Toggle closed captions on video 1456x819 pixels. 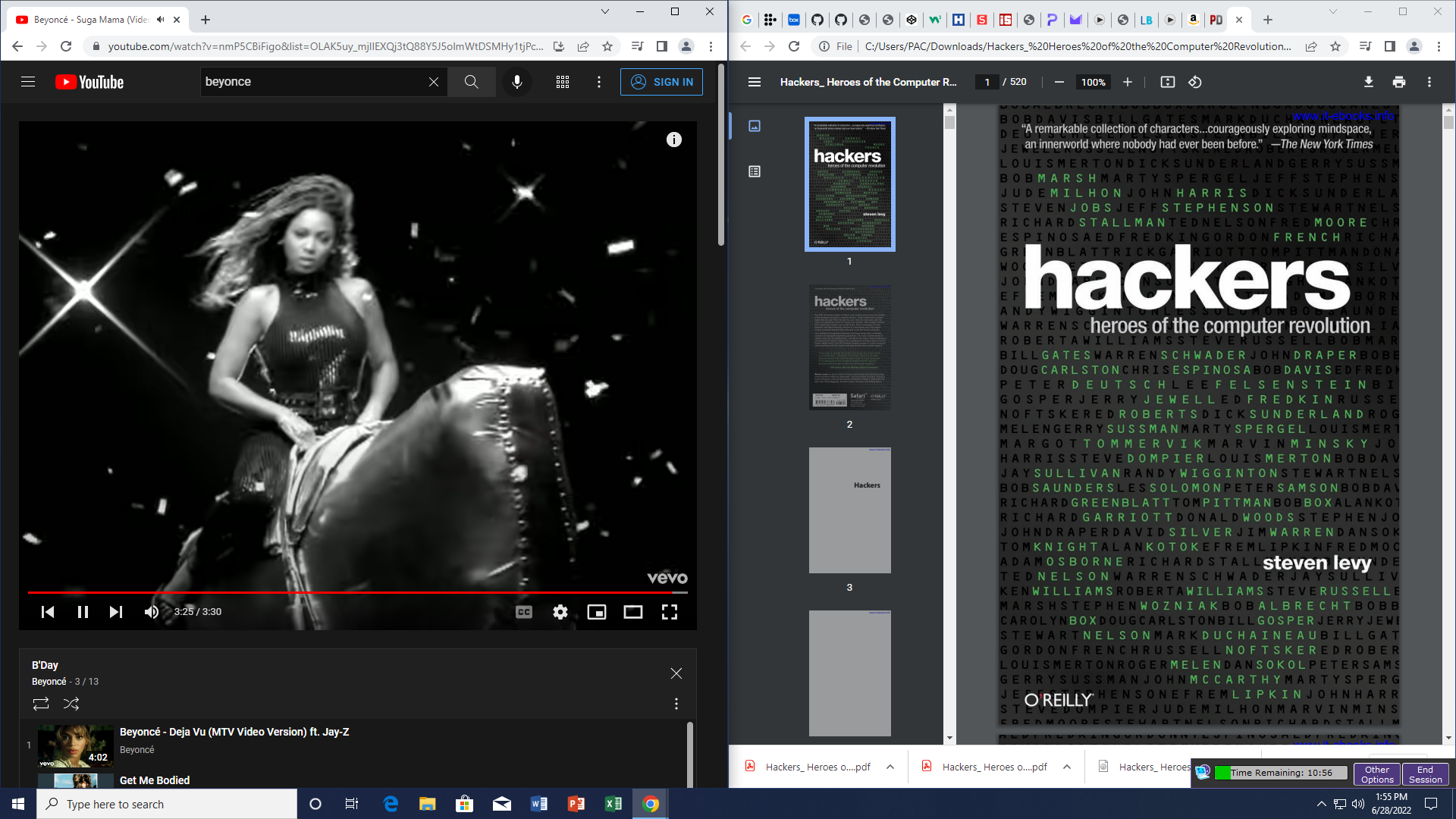click(524, 612)
